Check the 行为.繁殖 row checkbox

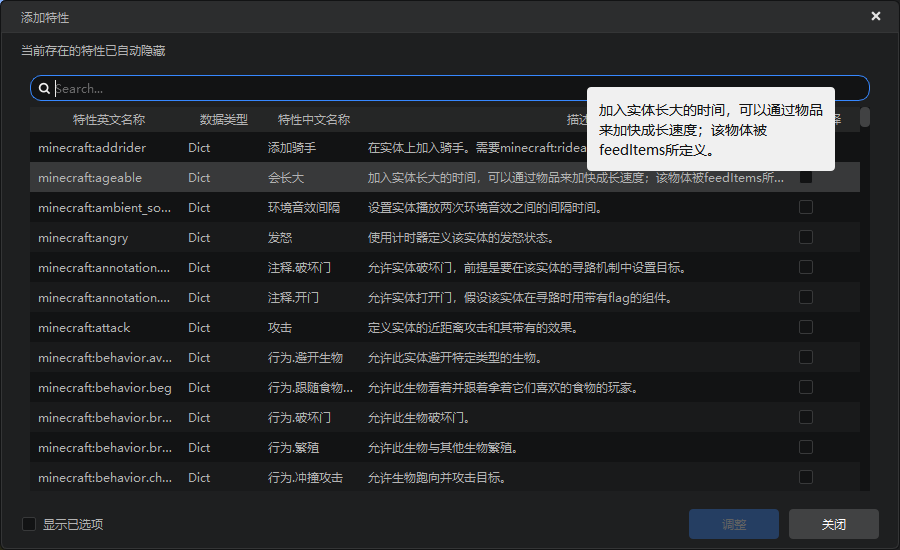[x=806, y=447]
